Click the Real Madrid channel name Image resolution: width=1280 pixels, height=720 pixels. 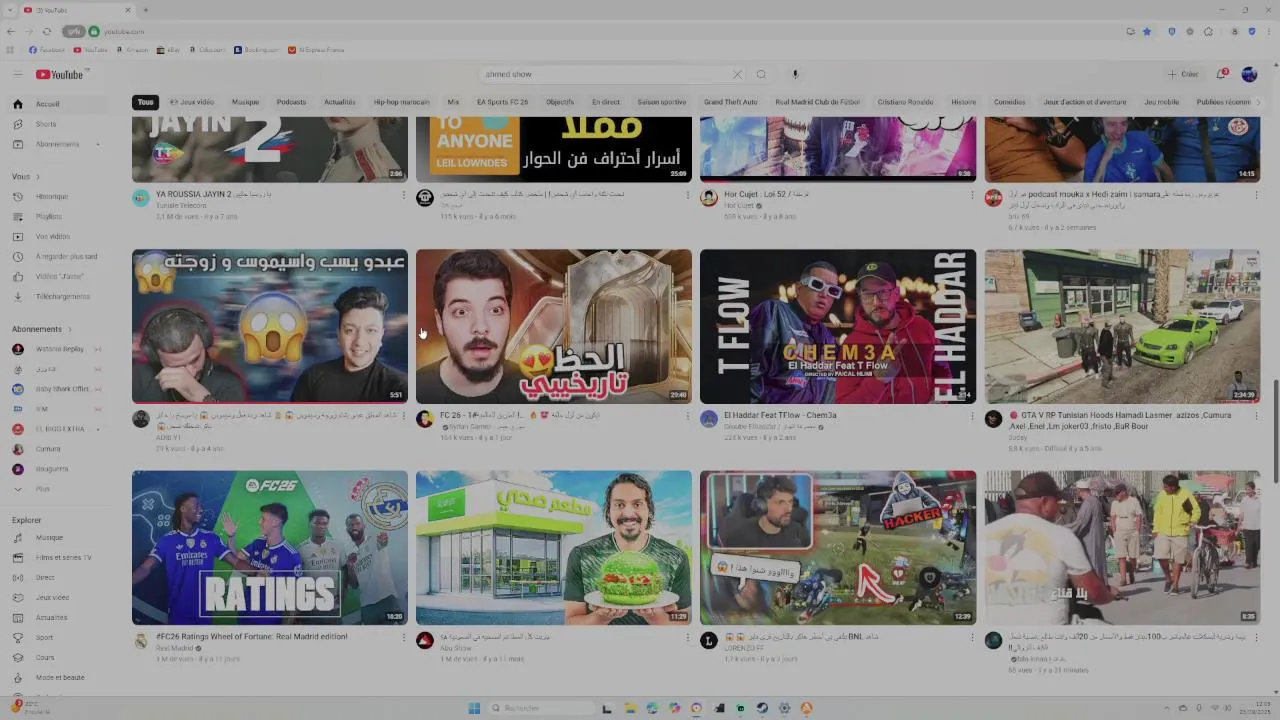pyautogui.click(x=175, y=648)
